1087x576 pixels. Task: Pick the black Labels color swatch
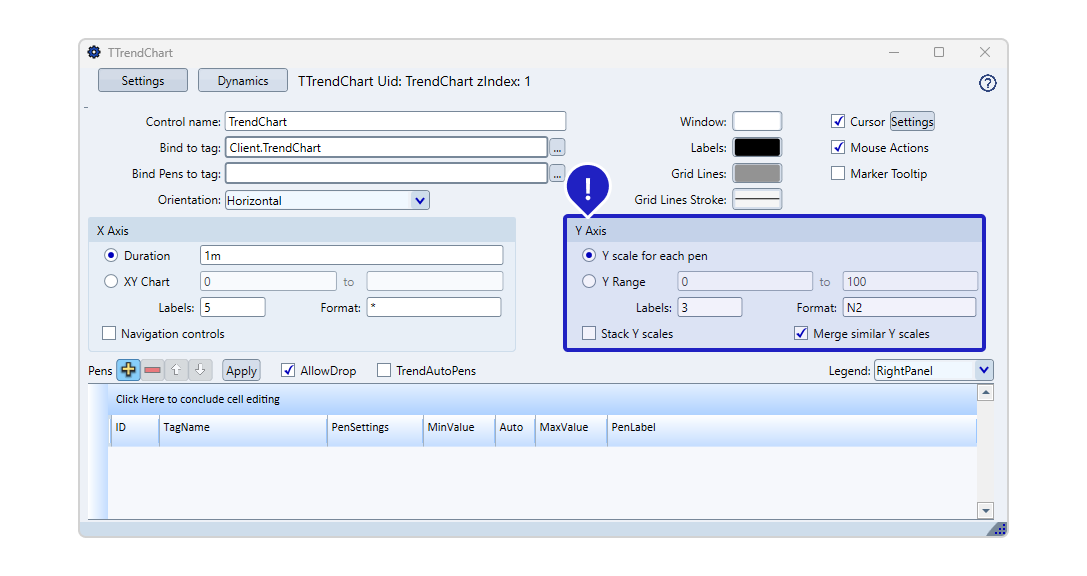coord(757,148)
